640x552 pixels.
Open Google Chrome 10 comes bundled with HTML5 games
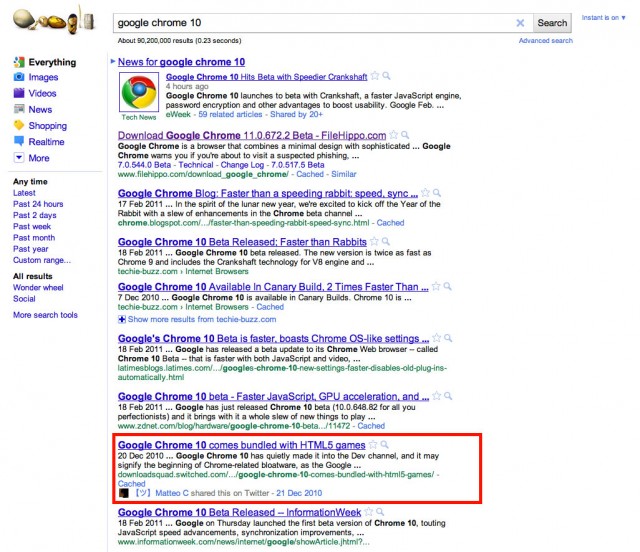(x=241, y=445)
